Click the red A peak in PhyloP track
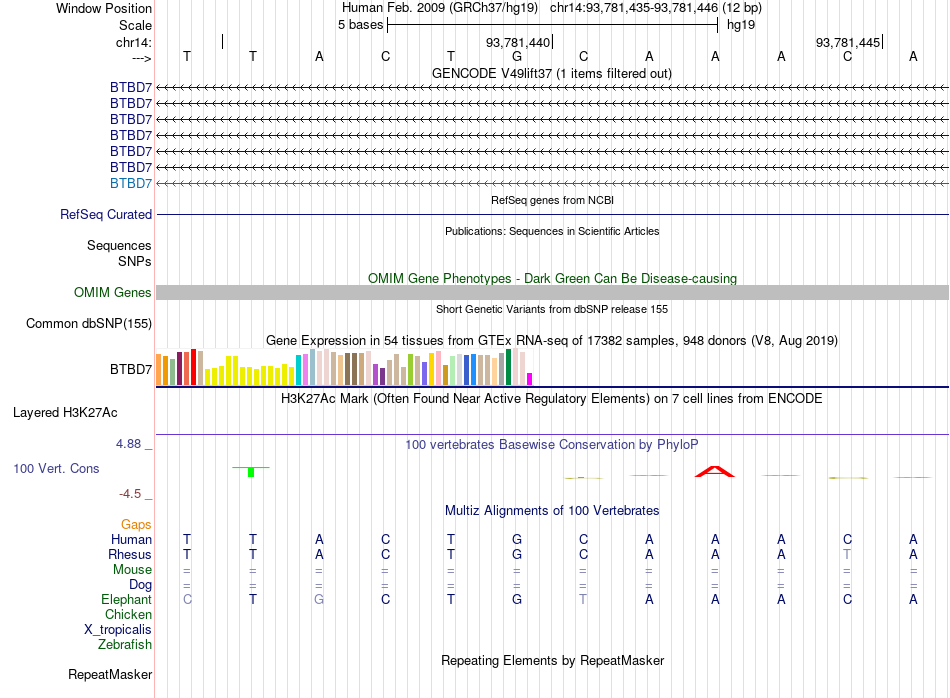Screen dimensions: 950x698 click(x=715, y=471)
